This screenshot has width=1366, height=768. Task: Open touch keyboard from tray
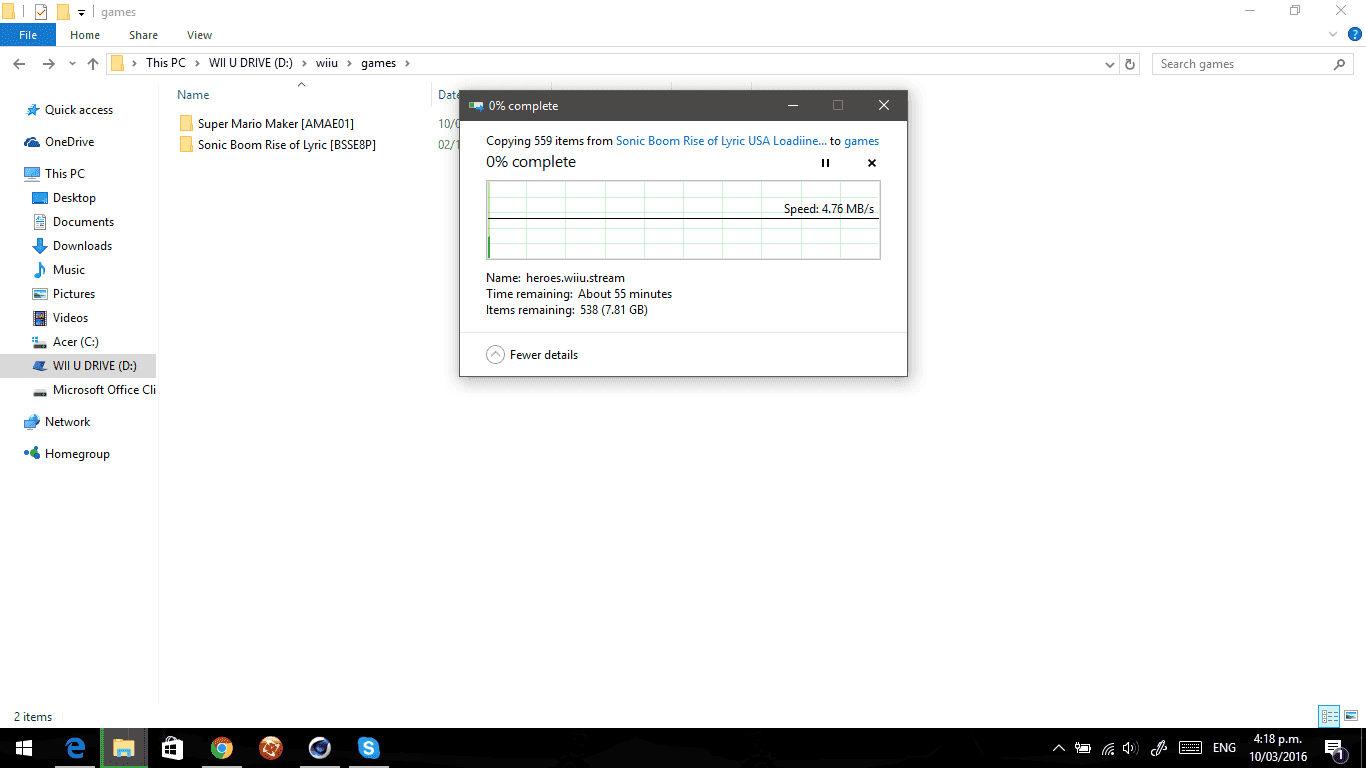click(1190, 748)
